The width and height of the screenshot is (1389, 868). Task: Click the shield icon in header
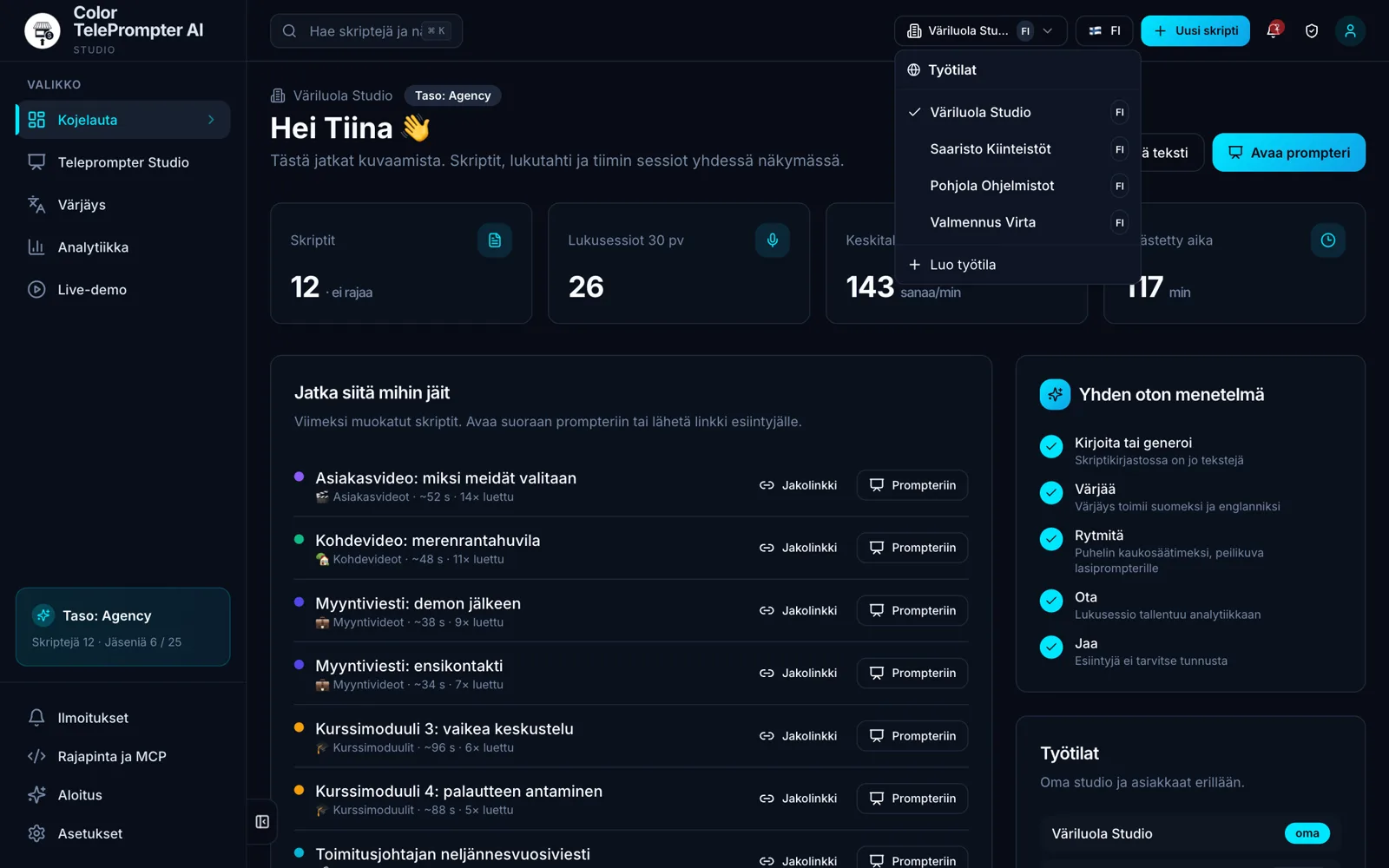[x=1312, y=30]
